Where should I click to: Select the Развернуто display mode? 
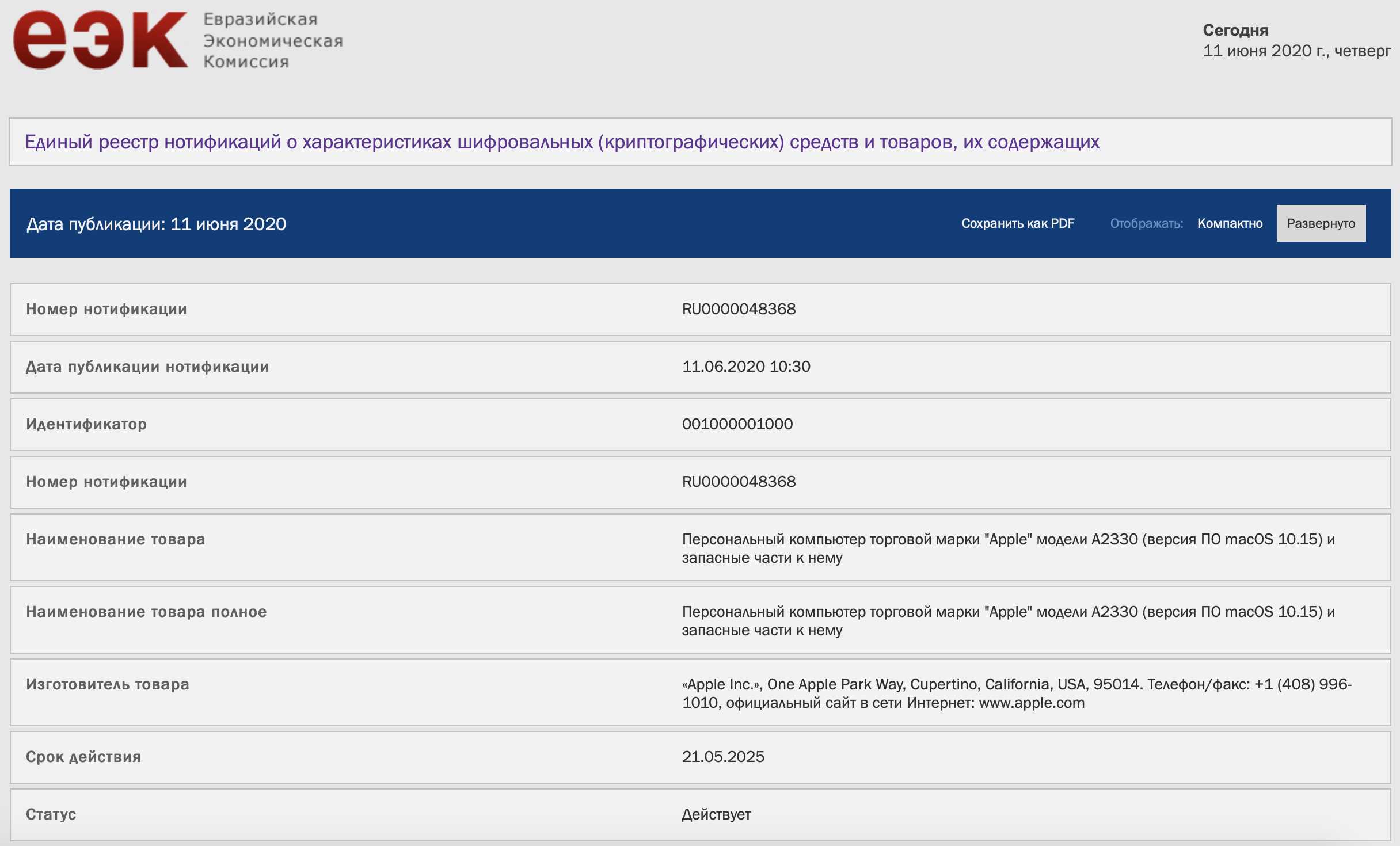[x=1321, y=223]
